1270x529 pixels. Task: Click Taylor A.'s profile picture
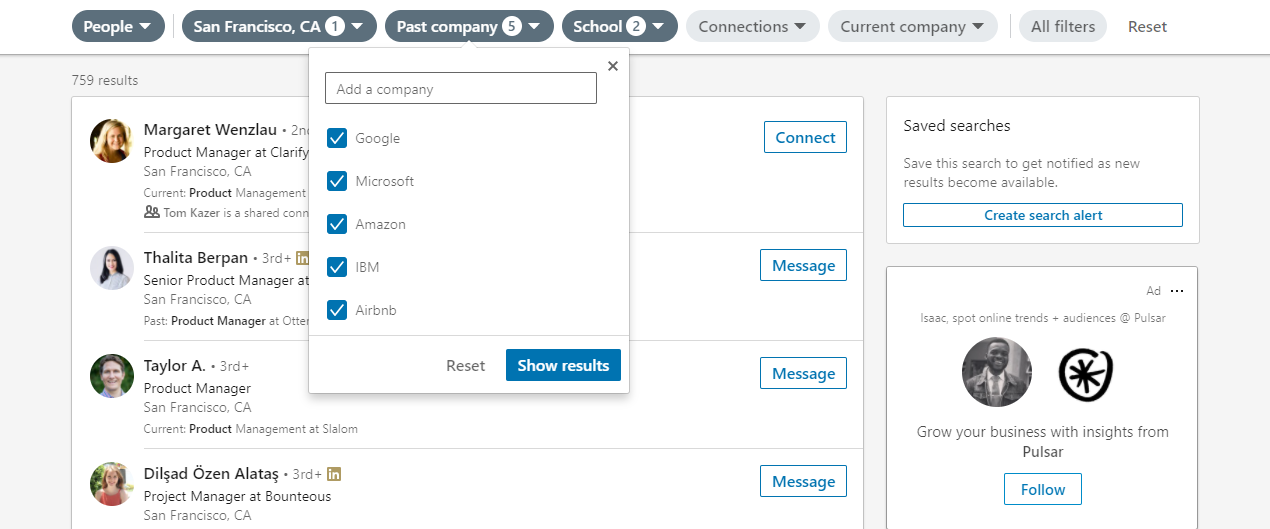[x=112, y=376]
